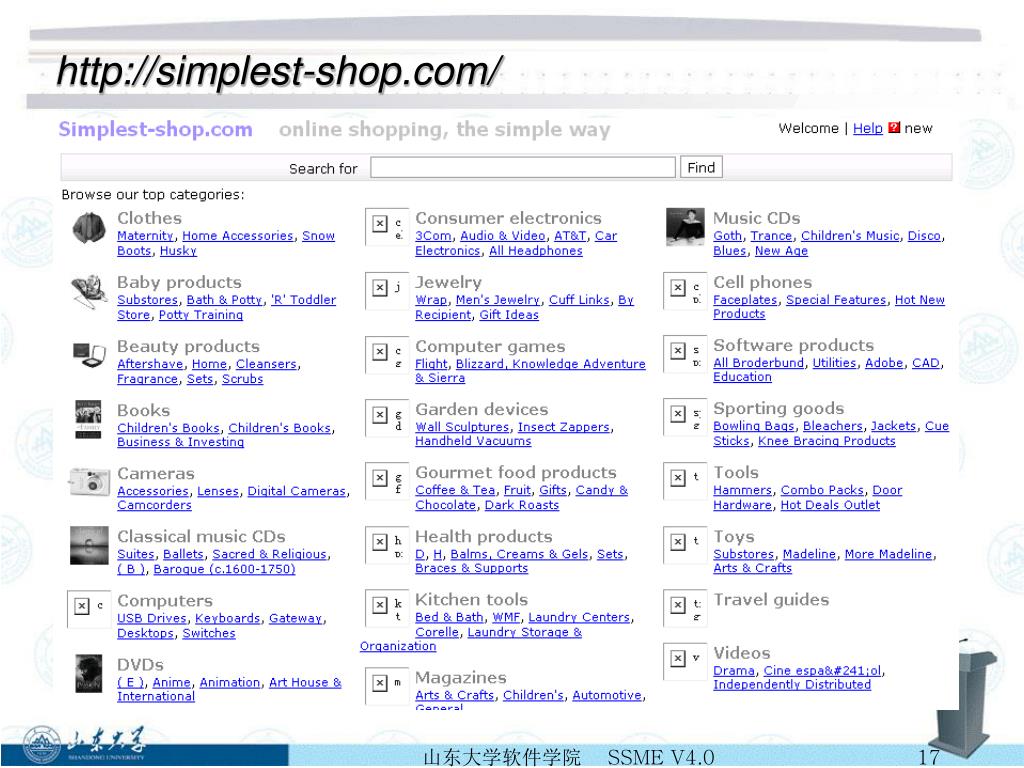Open the USB Drives link under Computers
This screenshot has height=768, width=1024.
152,618
